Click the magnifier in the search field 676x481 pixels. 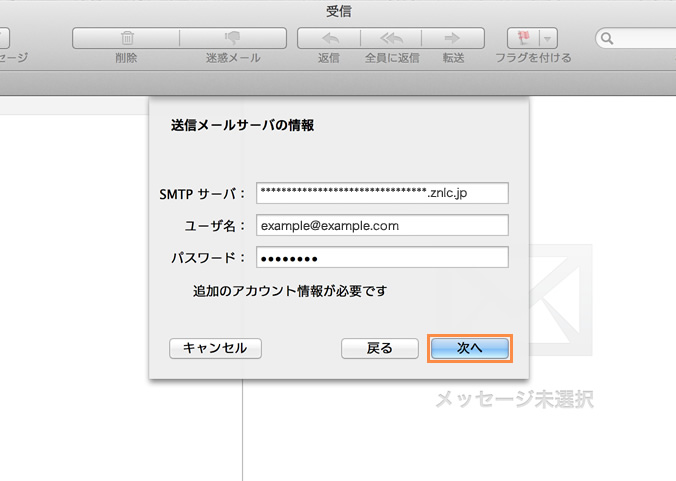point(607,39)
